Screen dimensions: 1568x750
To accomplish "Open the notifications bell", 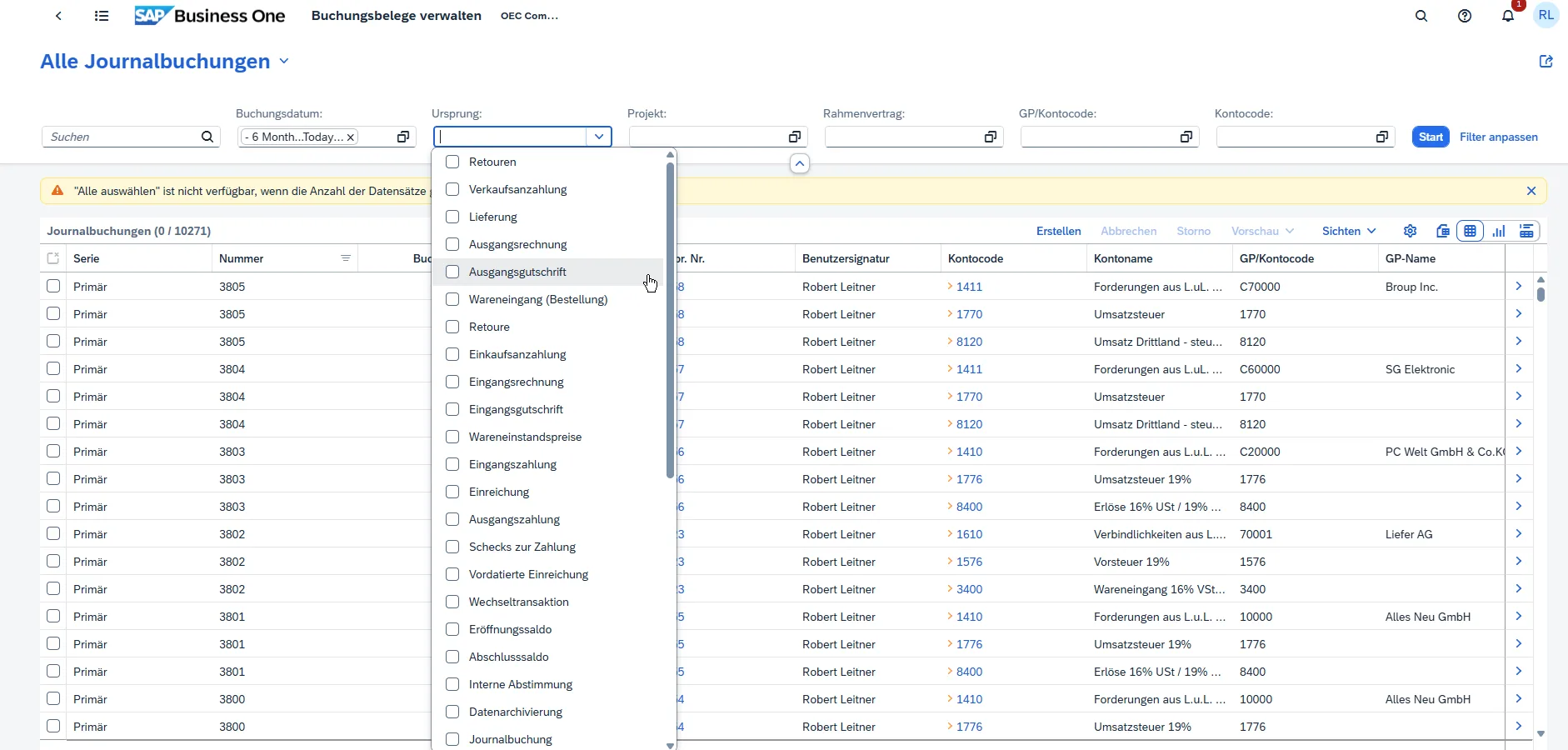I will point(1508,16).
